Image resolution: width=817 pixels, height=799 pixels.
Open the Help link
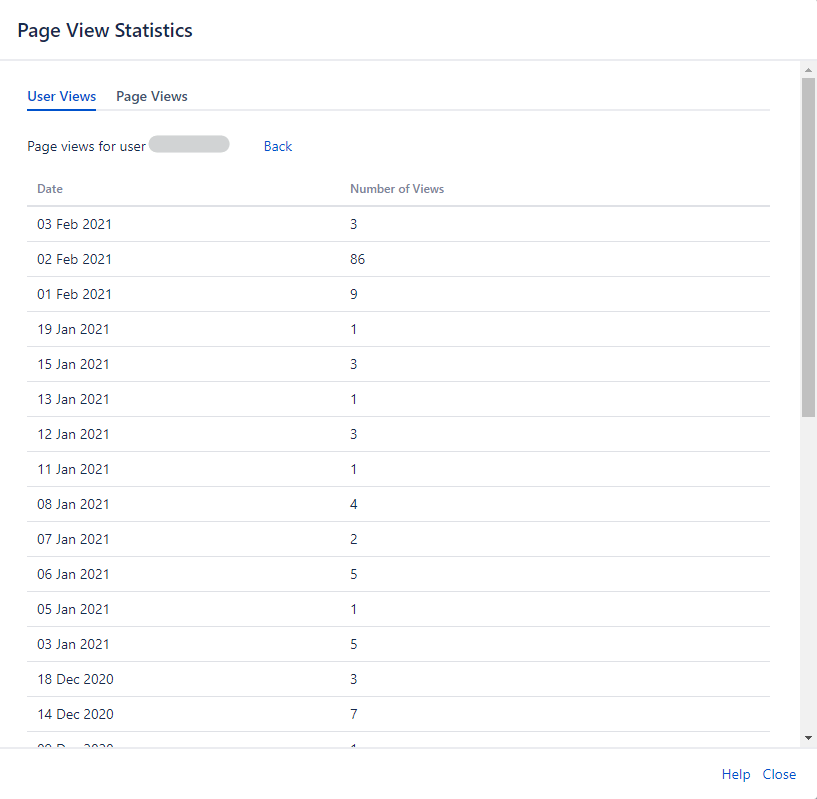735,774
